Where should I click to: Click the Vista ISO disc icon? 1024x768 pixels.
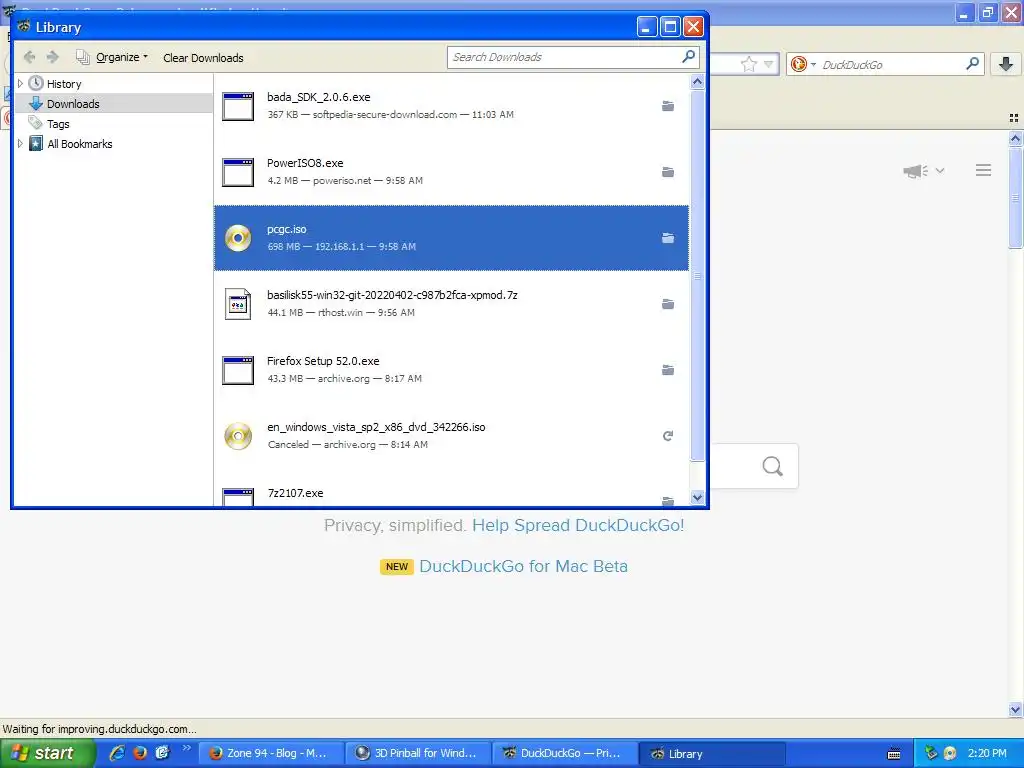(x=238, y=436)
